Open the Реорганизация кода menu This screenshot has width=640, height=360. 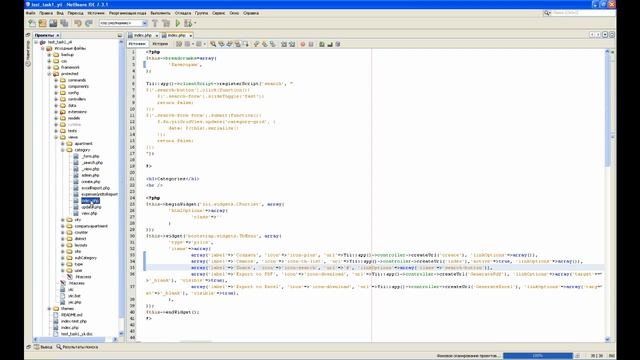click(127, 13)
